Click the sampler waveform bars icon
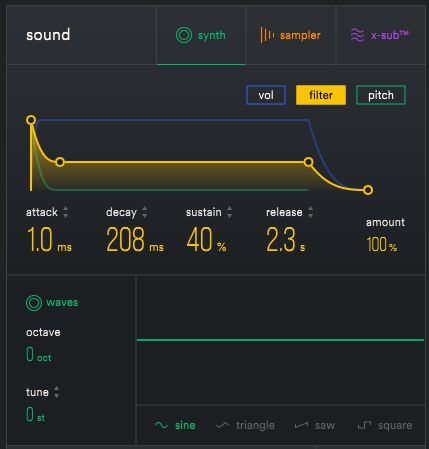The width and height of the screenshot is (429, 449). click(267, 35)
